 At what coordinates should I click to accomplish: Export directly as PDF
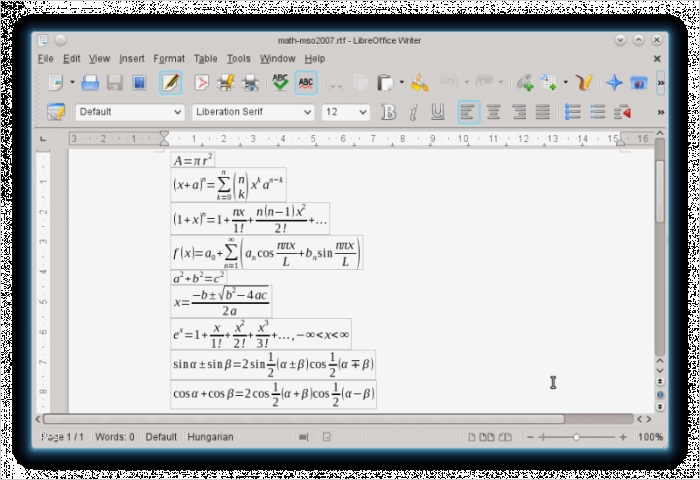202,83
